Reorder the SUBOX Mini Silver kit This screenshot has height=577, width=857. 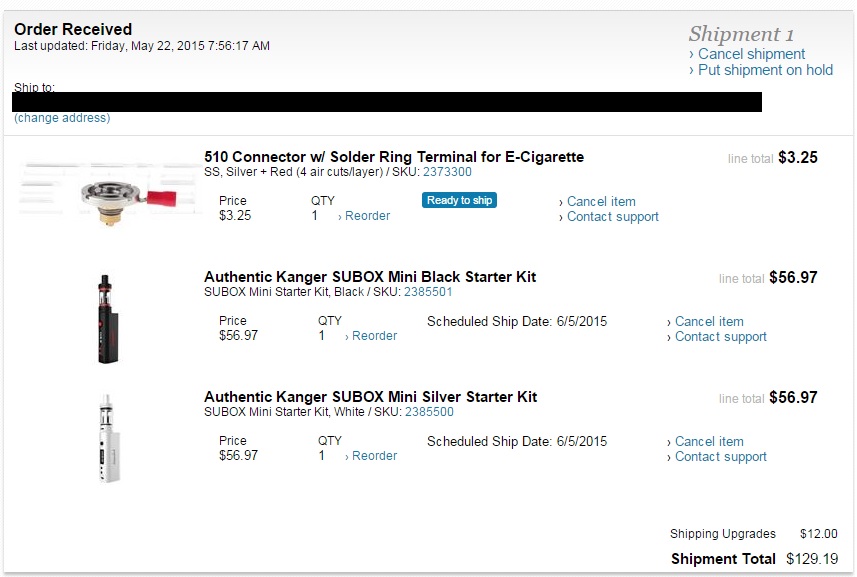374,456
